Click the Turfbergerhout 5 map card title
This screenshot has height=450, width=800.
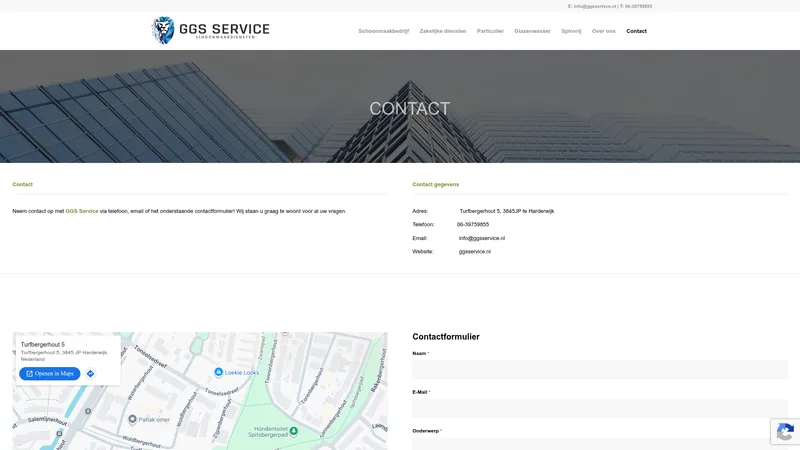[42, 344]
